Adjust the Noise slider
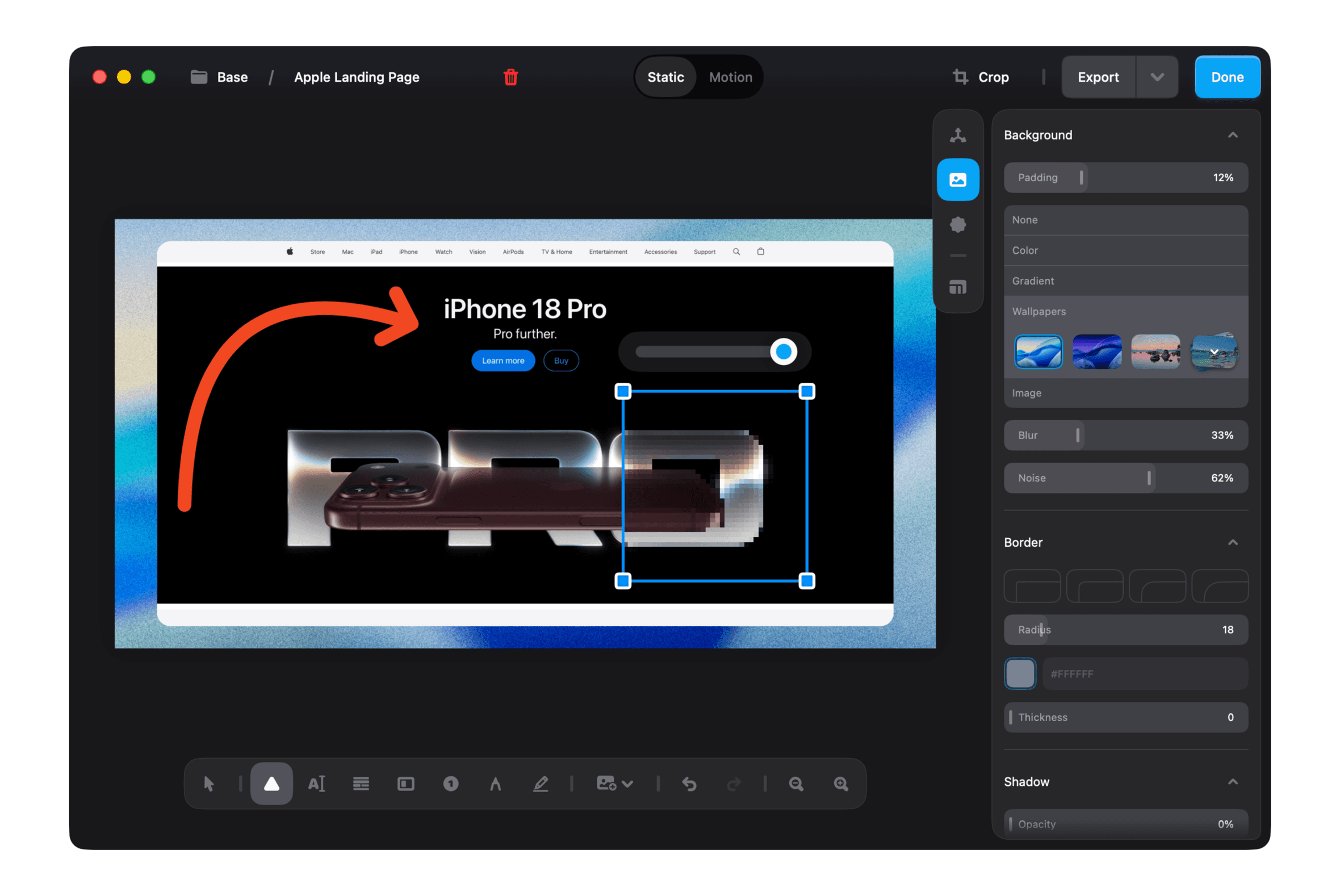Viewport: 1340px width, 896px height. (1126, 478)
